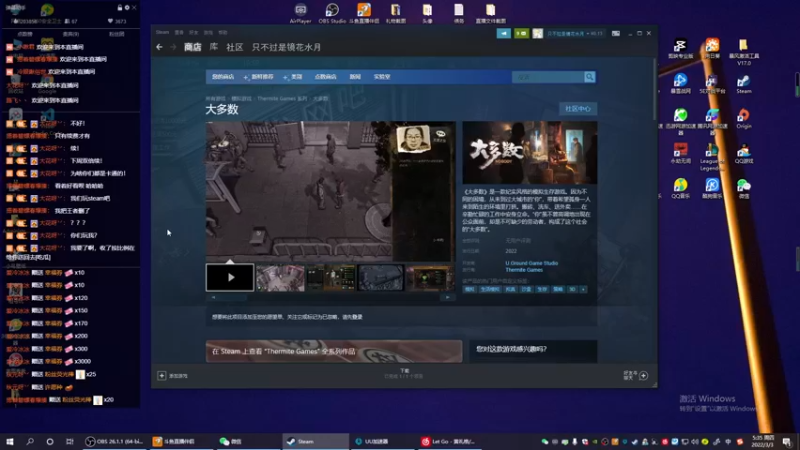Image resolution: width=800 pixels, height=450 pixels.
Task: Go back using the Steam back arrow
Action: point(159,47)
